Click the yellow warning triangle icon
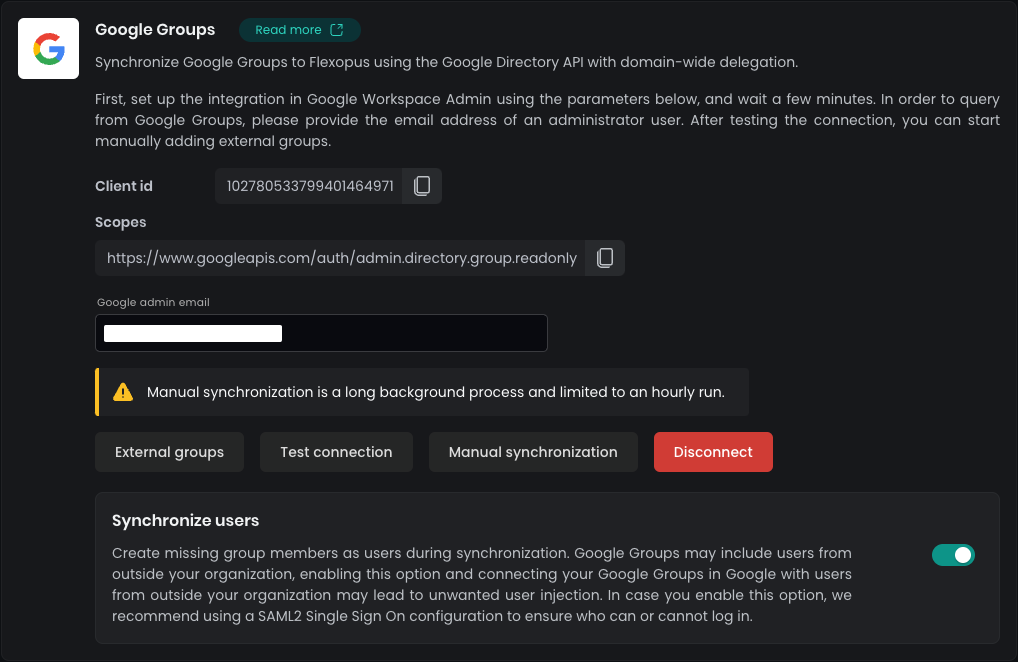 click(123, 392)
